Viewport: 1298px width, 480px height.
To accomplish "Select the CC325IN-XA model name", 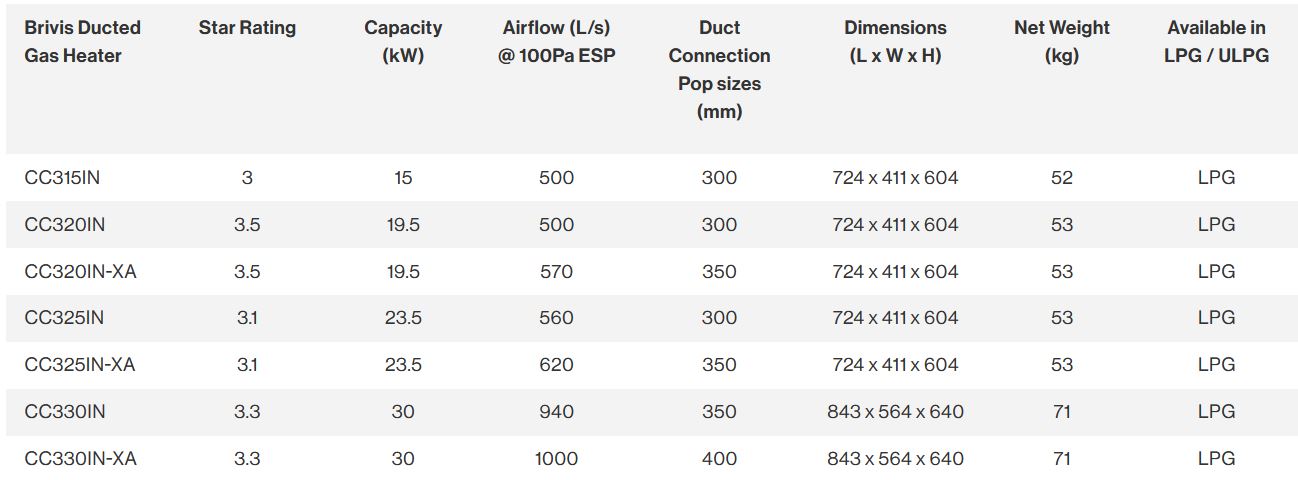I will 80,365.
